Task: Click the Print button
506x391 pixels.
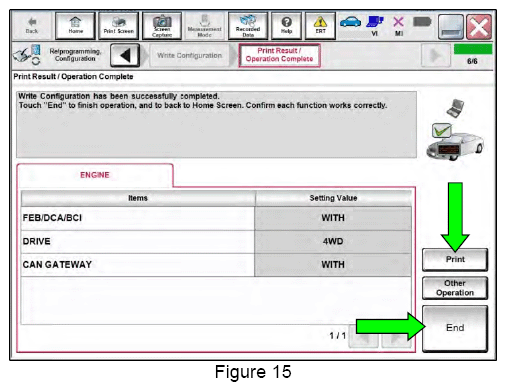Action: (455, 259)
